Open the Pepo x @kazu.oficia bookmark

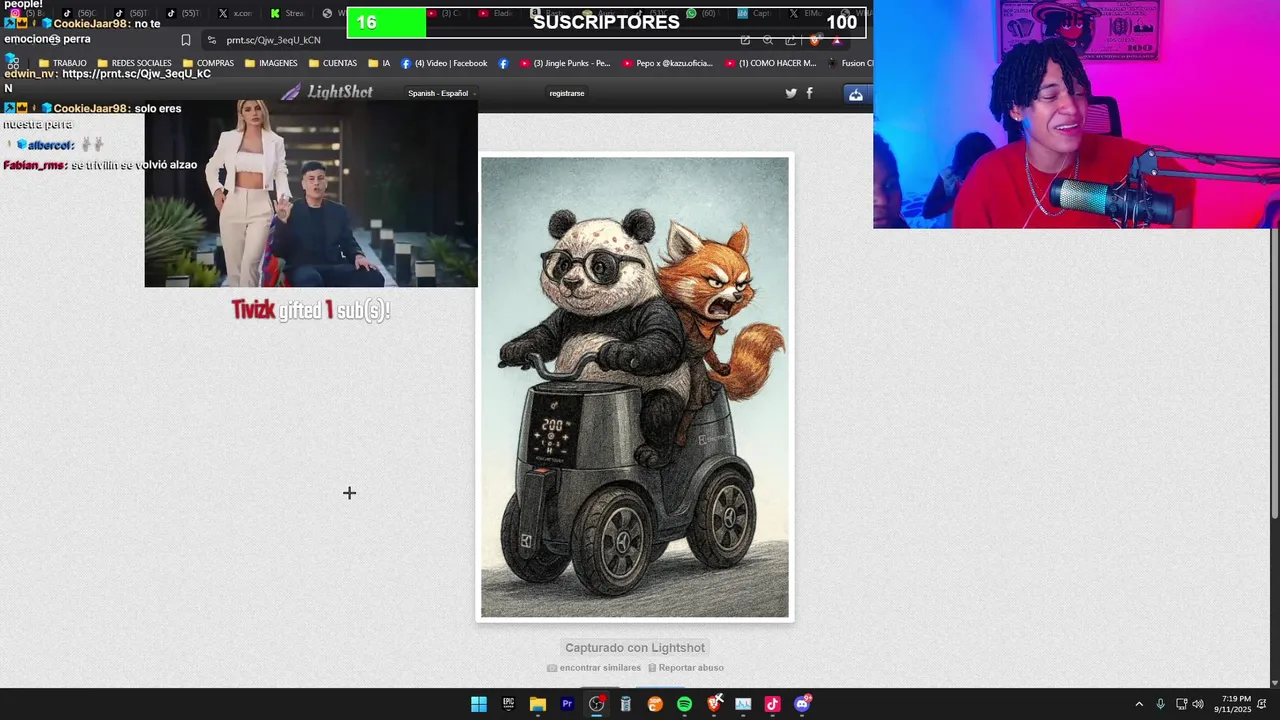(x=668, y=63)
